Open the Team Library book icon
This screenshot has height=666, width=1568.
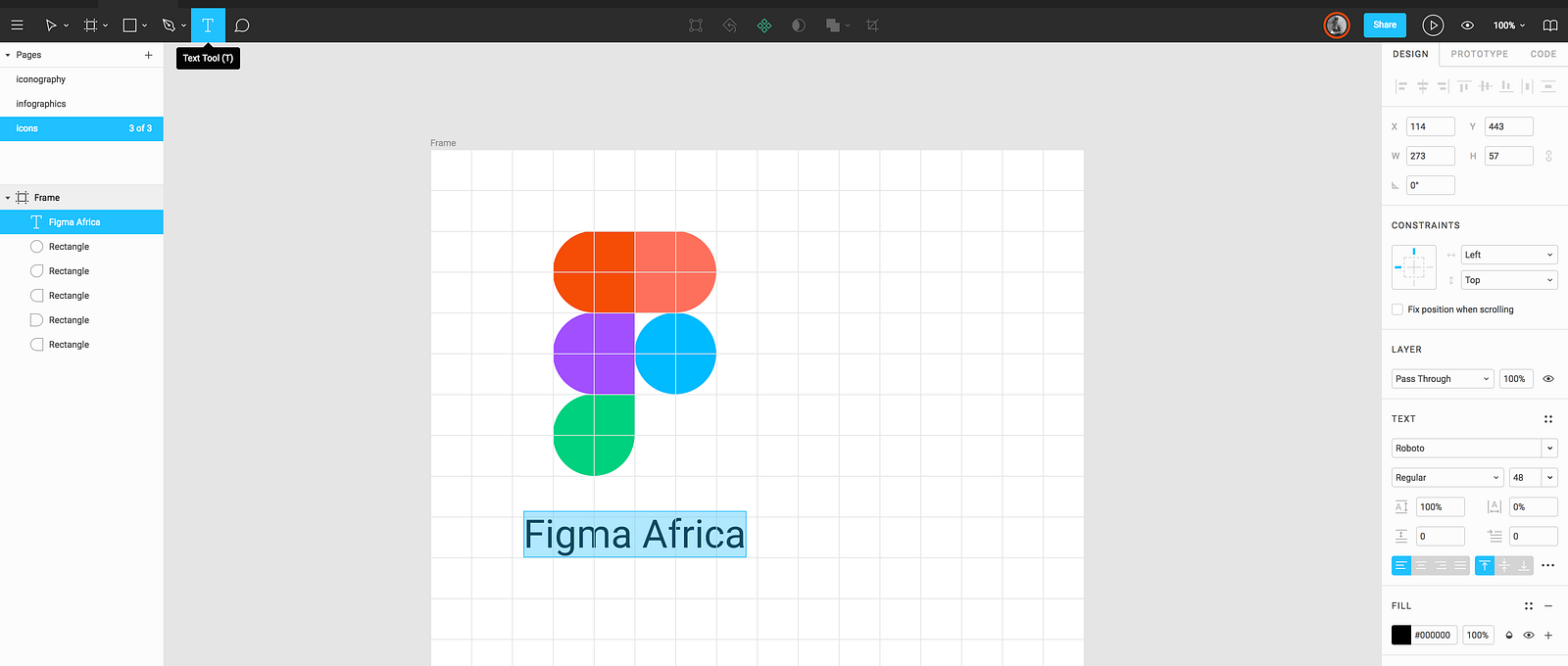click(1550, 25)
